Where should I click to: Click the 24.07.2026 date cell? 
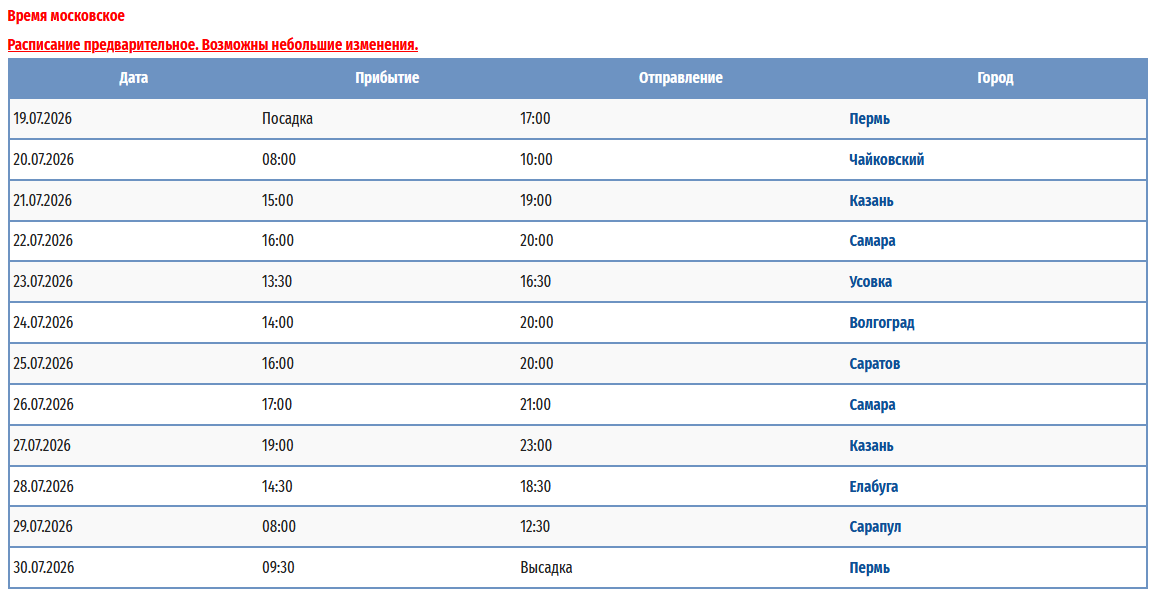pyautogui.click(x=43, y=323)
